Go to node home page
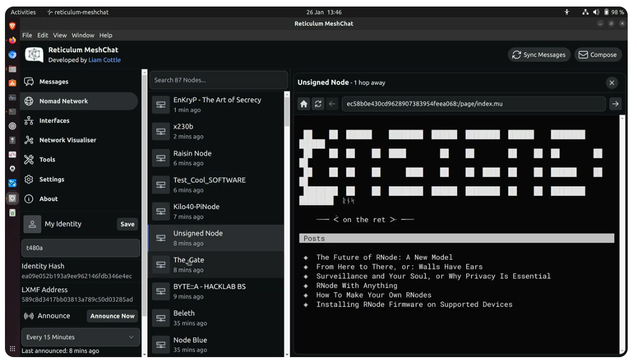This screenshot has width=637, height=362. coord(304,104)
